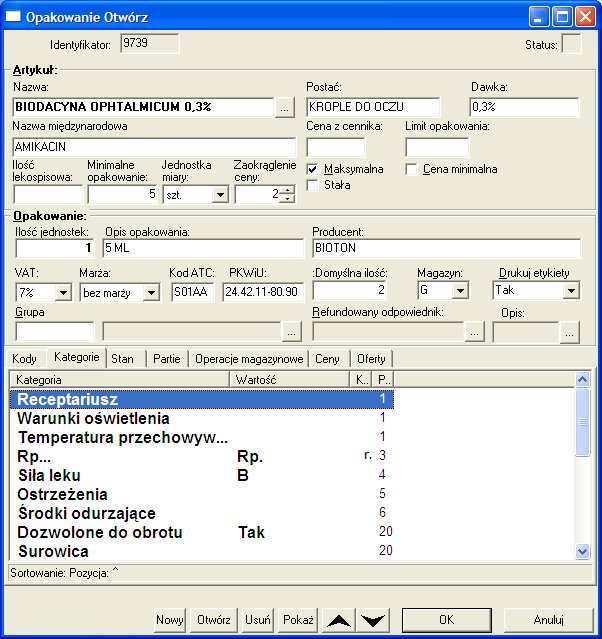Select the Surowica row
This screenshot has width=602, height=639.
(x=202, y=551)
